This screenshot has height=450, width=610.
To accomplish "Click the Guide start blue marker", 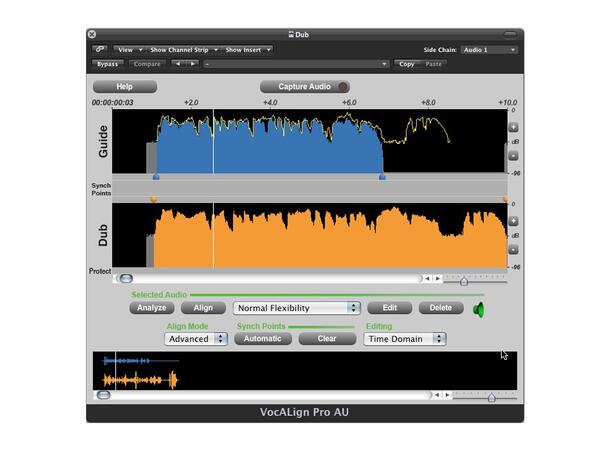I will [x=156, y=177].
